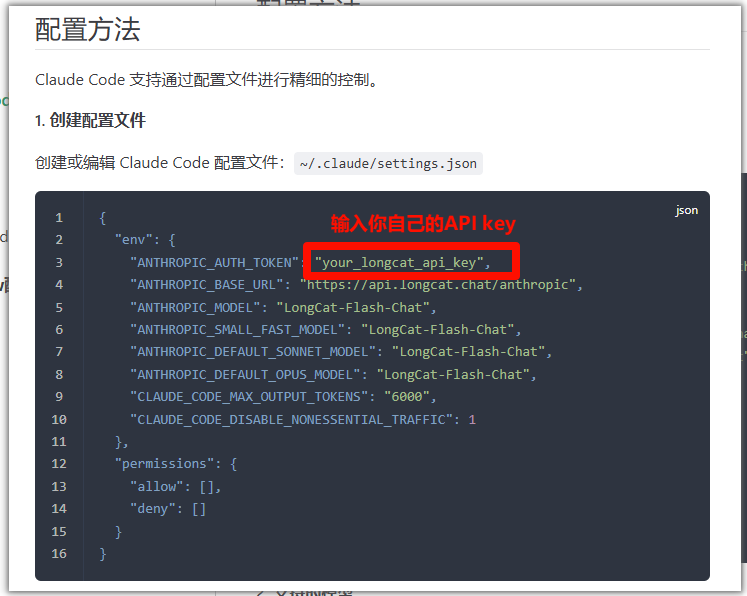Click the "ANTHROPIC_DEFAULT_OPUS_MODEL" key
Image resolution: width=747 pixels, height=596 pixels.
[x=245, y=374]
